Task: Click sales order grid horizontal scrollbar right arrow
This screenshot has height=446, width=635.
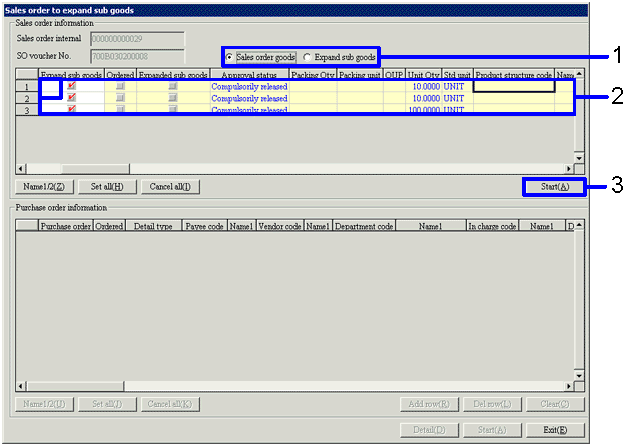Action: (568, 169)
